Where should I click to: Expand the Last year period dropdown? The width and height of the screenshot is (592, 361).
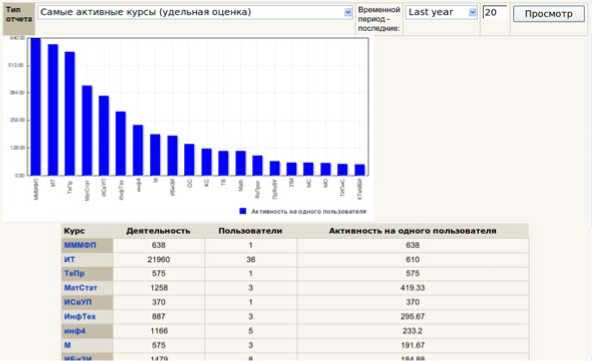[x=441, y=12]
